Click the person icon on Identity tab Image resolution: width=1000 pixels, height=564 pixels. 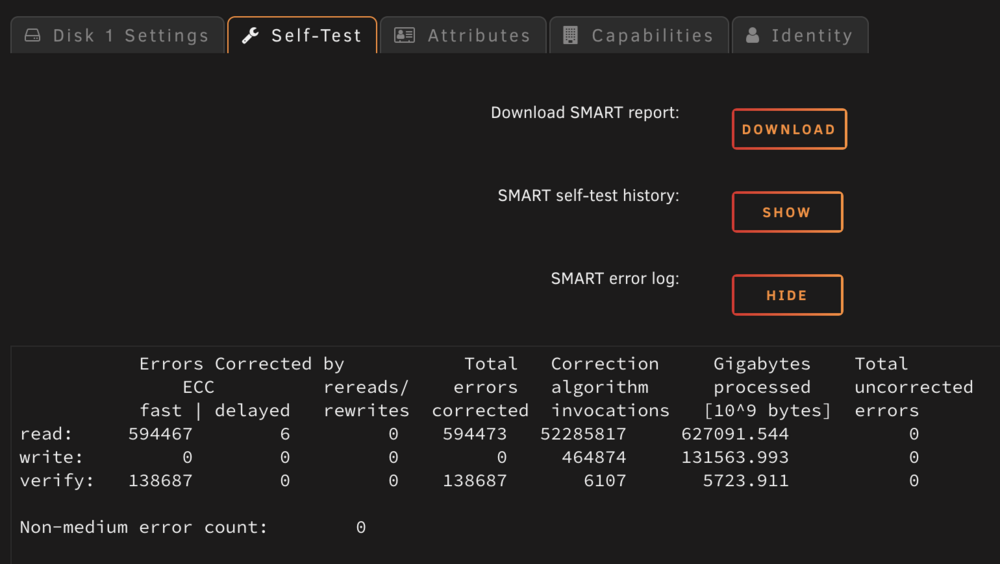click(x=753, y=35)
